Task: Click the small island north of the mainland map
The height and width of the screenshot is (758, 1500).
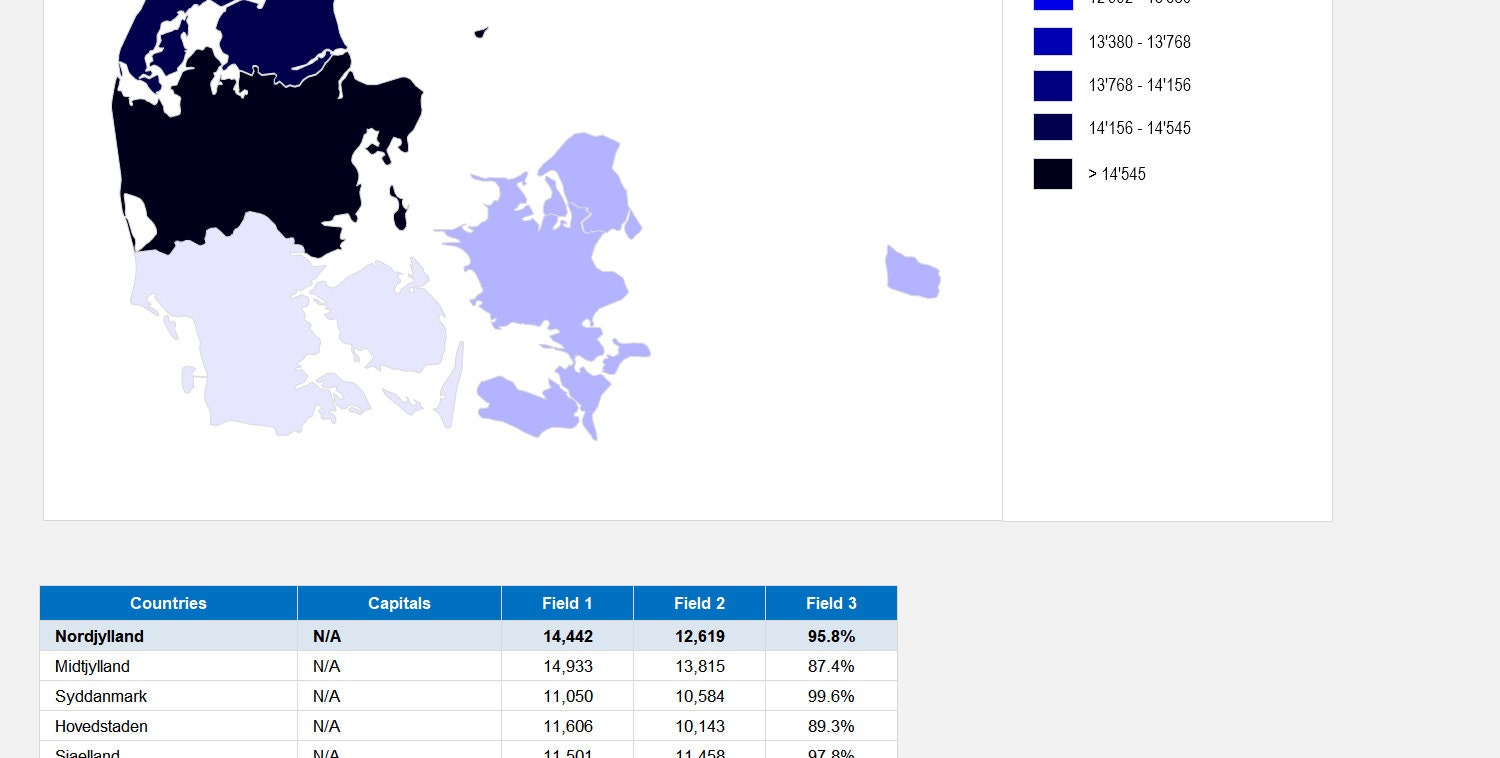Action: pyautogui.click(x=481, y=32)
